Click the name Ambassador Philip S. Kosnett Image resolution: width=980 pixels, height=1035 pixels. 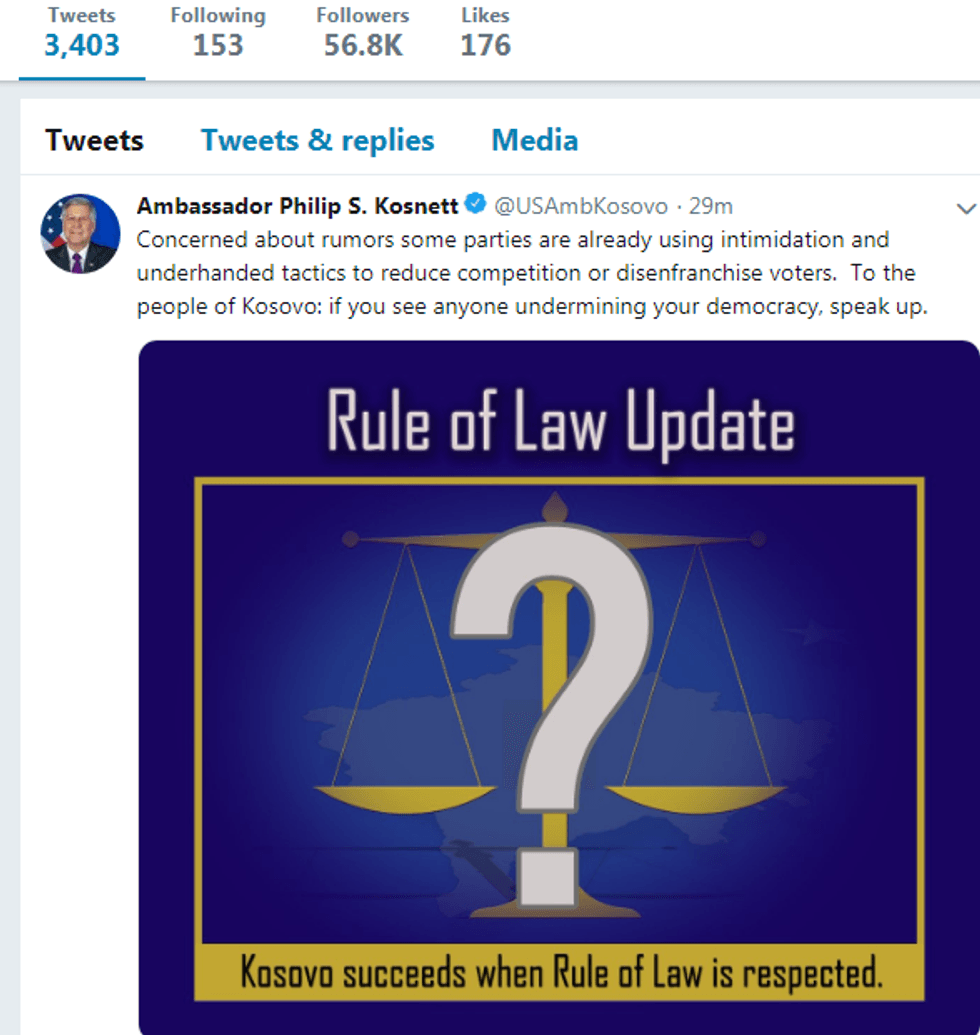tap(297, 206)
